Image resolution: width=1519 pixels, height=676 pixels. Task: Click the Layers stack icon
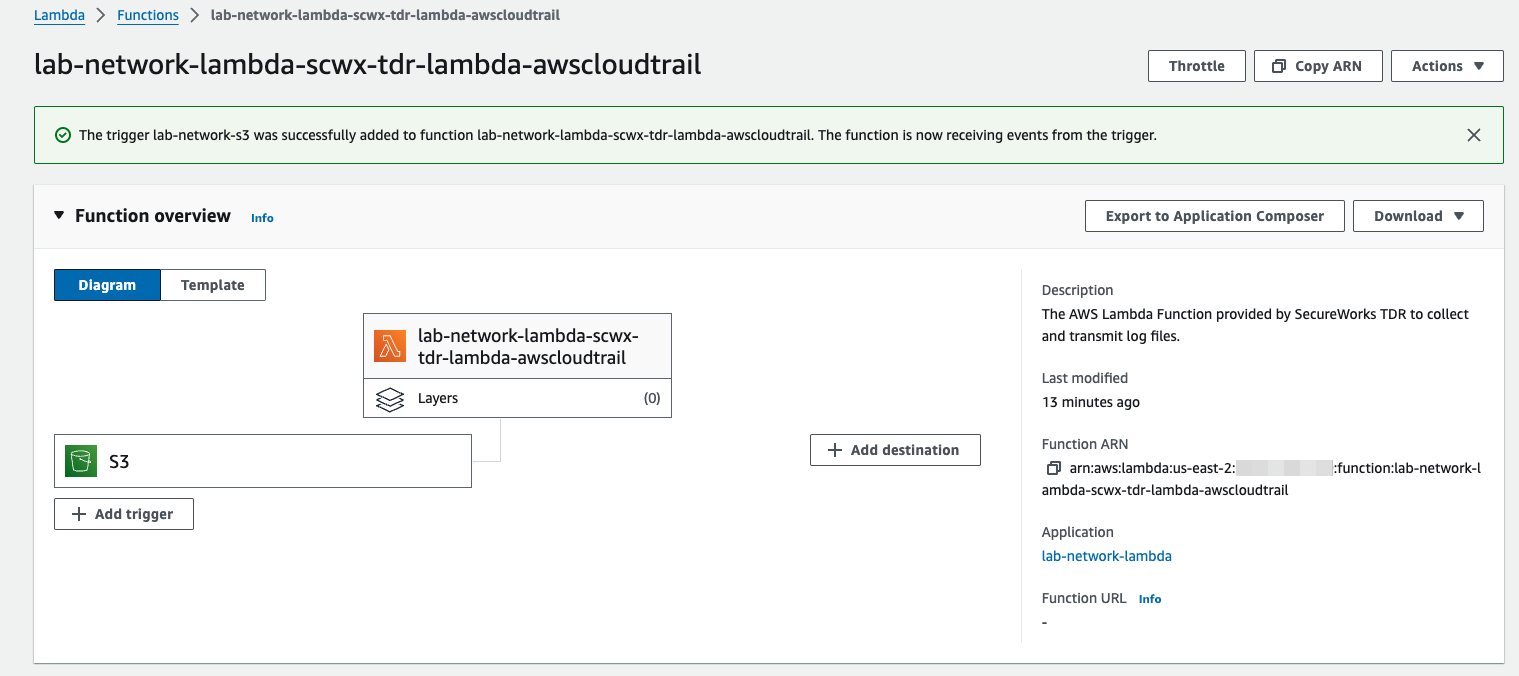(x=390, y=398)
